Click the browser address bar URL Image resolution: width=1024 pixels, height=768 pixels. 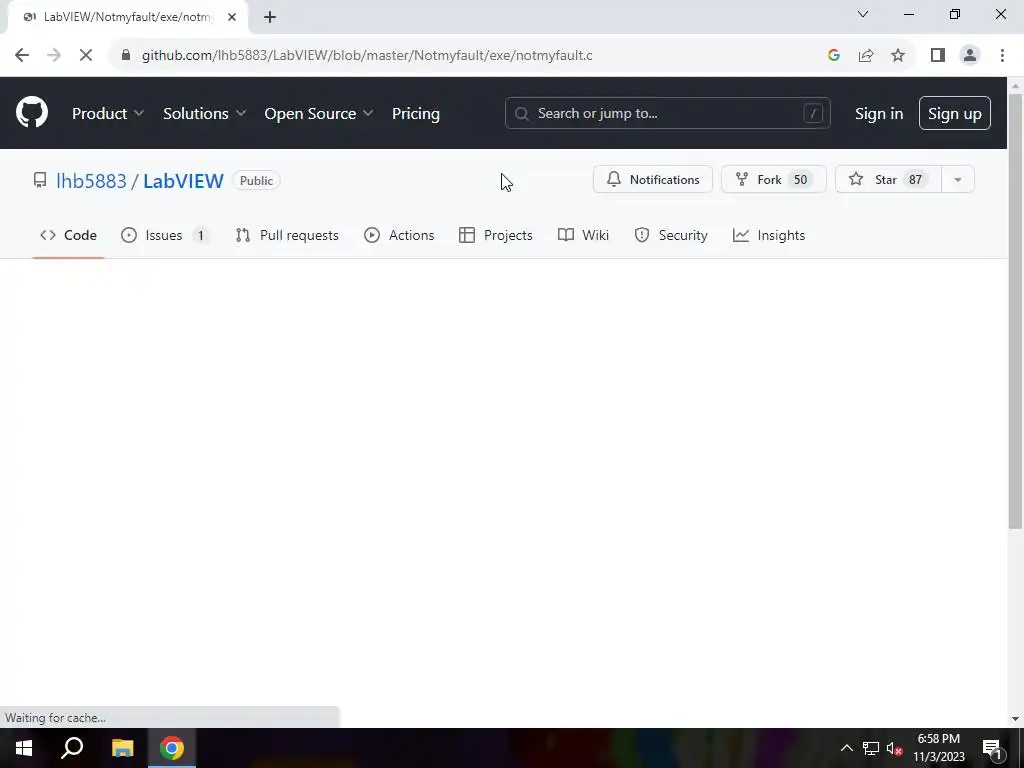tap(367, 56)
